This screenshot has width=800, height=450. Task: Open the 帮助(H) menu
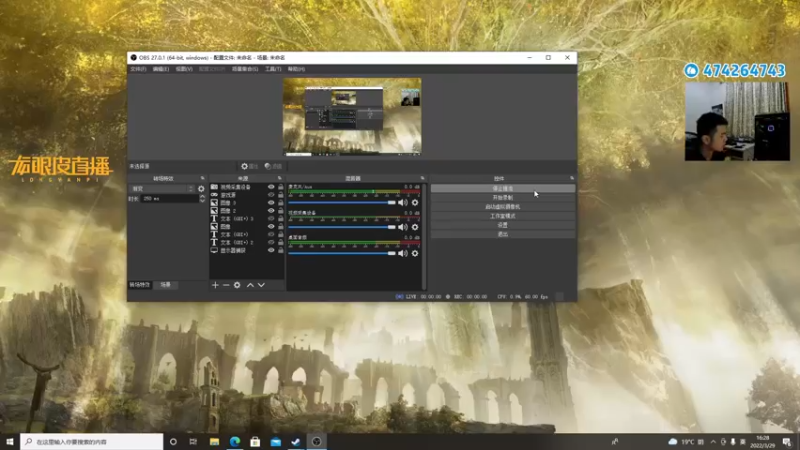(296, 69)
